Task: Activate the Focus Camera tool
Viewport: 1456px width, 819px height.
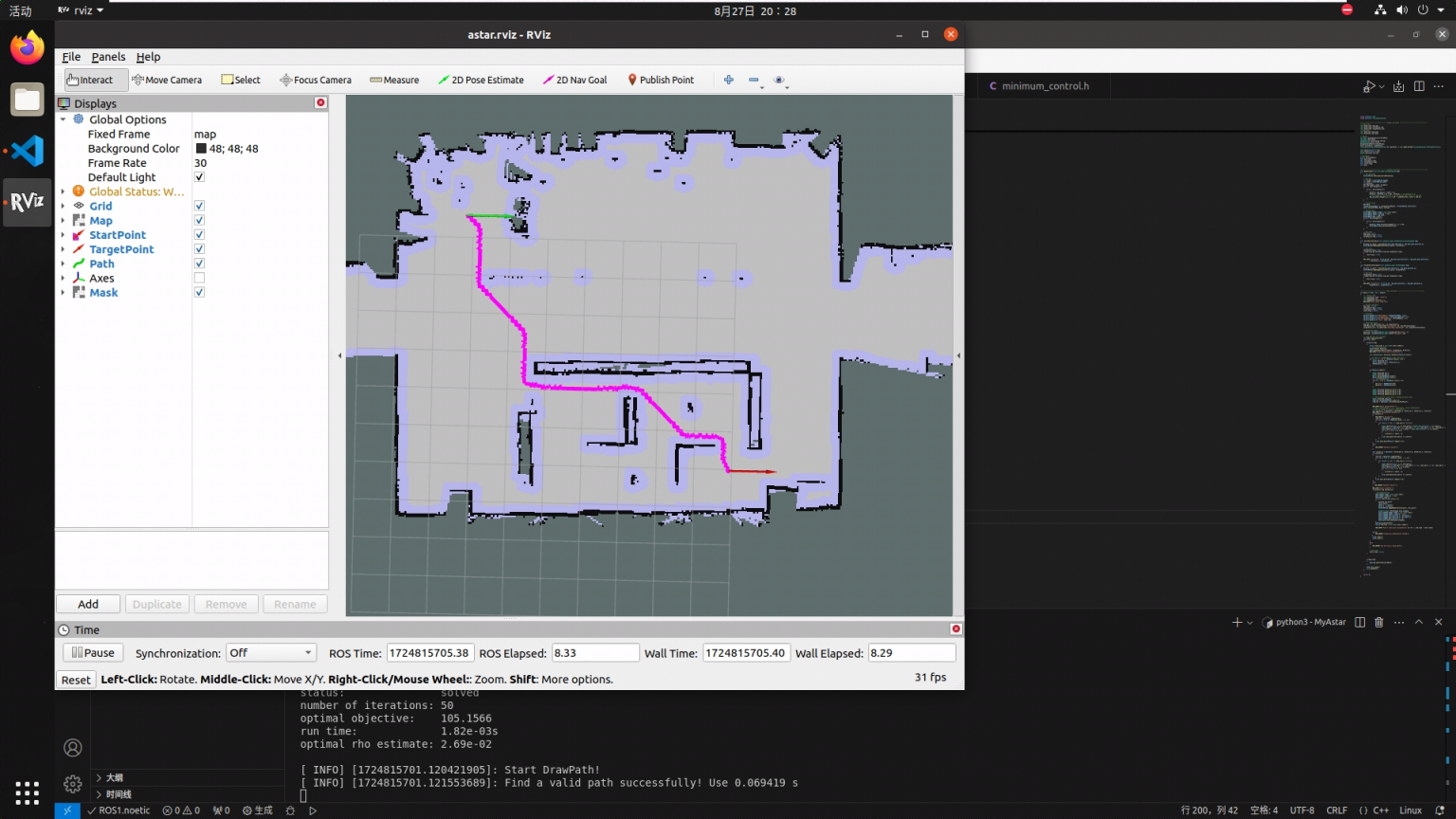Action: tap(316, 81)
